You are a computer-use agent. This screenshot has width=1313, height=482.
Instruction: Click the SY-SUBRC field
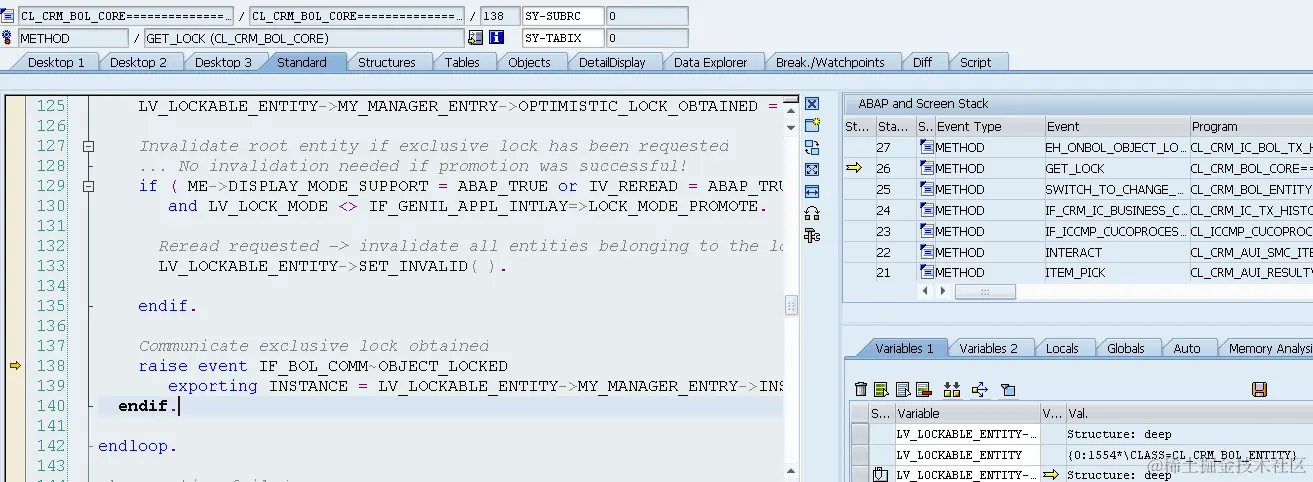click(563, 16)
